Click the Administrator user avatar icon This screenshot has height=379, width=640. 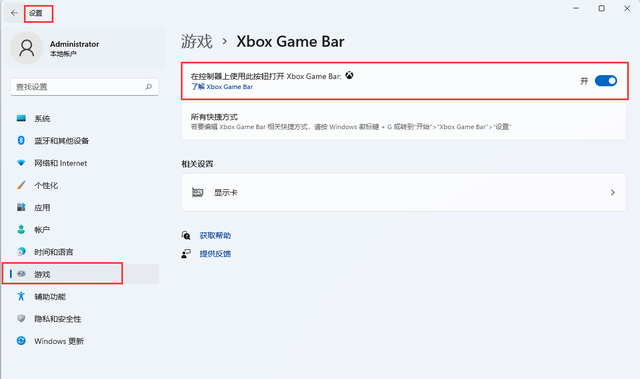(x=27, y=48)
